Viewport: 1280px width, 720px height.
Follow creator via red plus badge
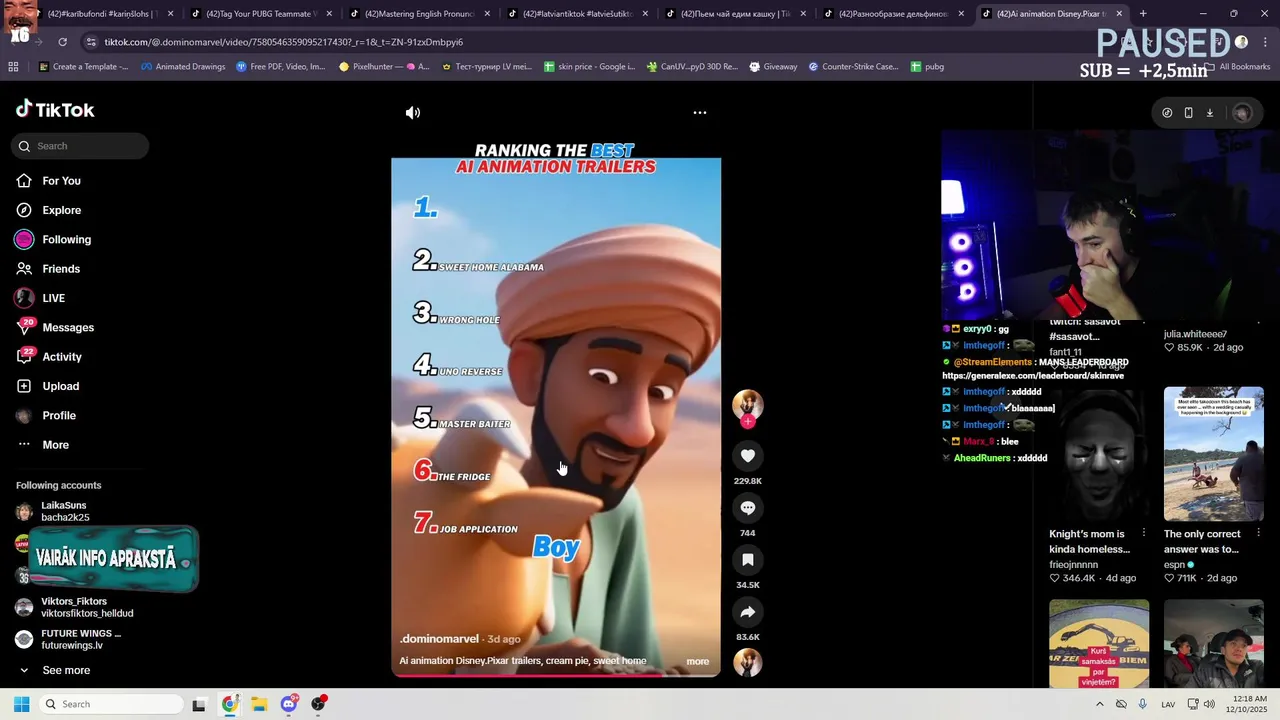748,422
